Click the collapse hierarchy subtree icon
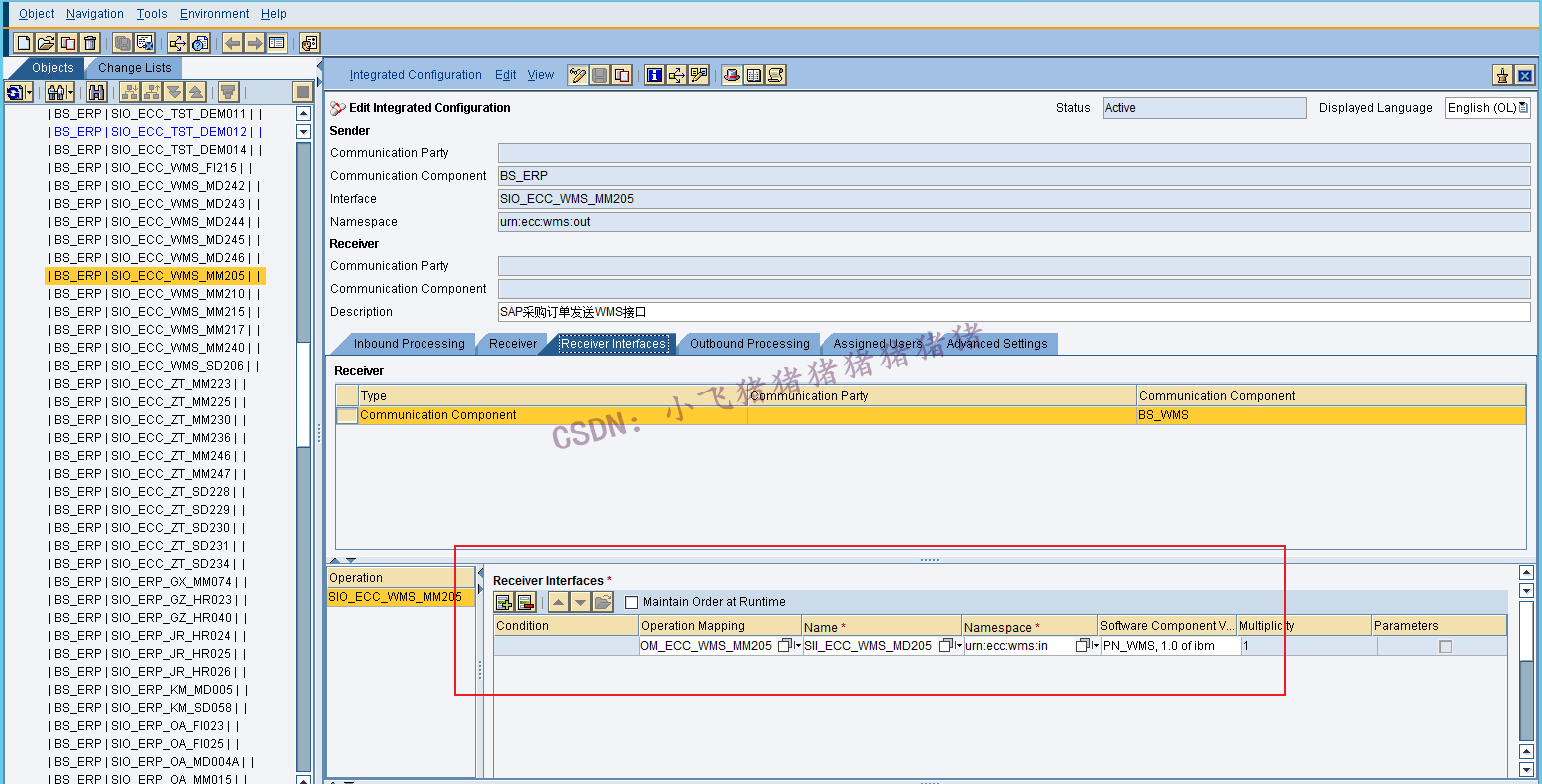The width and height of the screenshot is (1542, 784). tap(152, 92)
